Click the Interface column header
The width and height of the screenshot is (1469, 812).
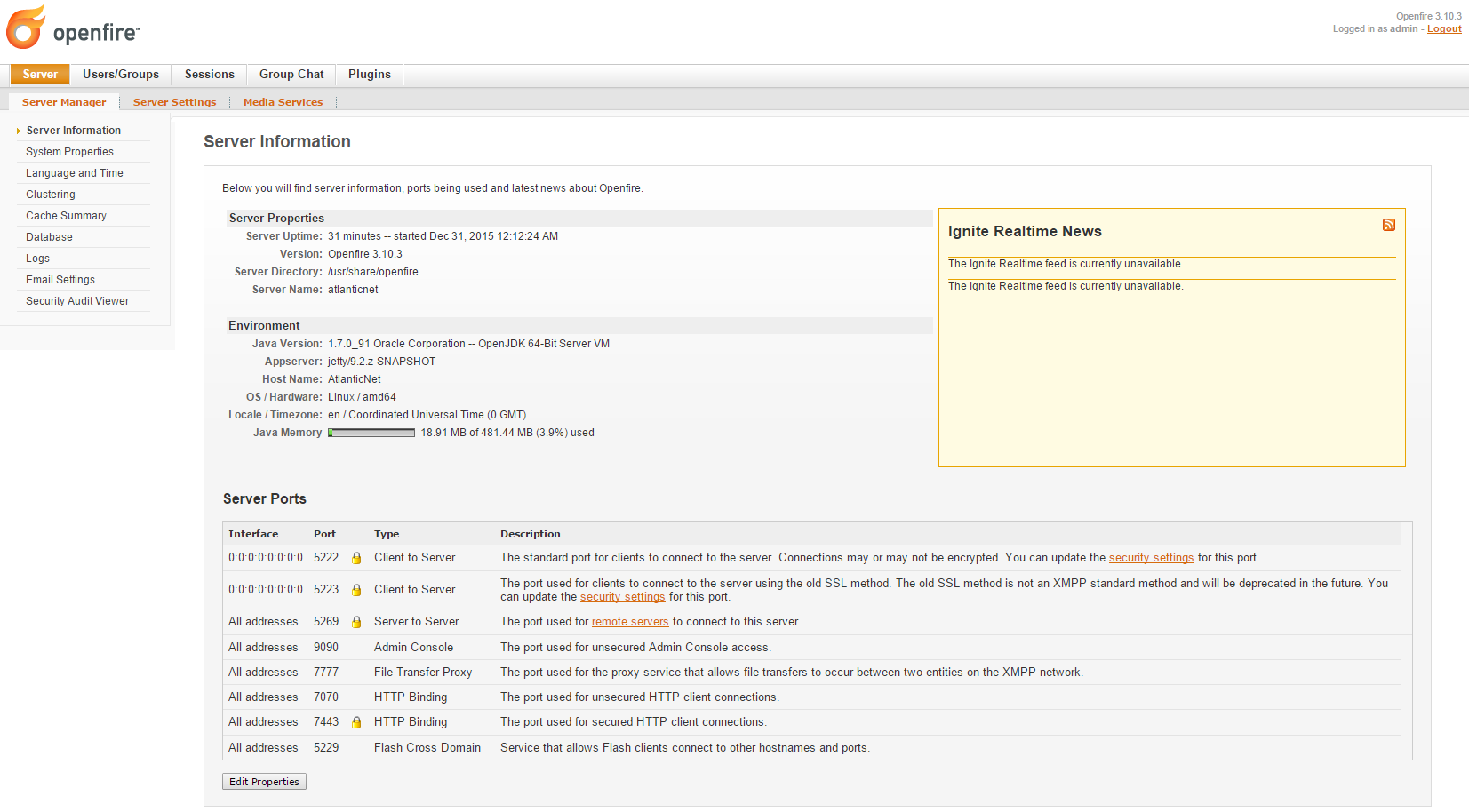253,534
